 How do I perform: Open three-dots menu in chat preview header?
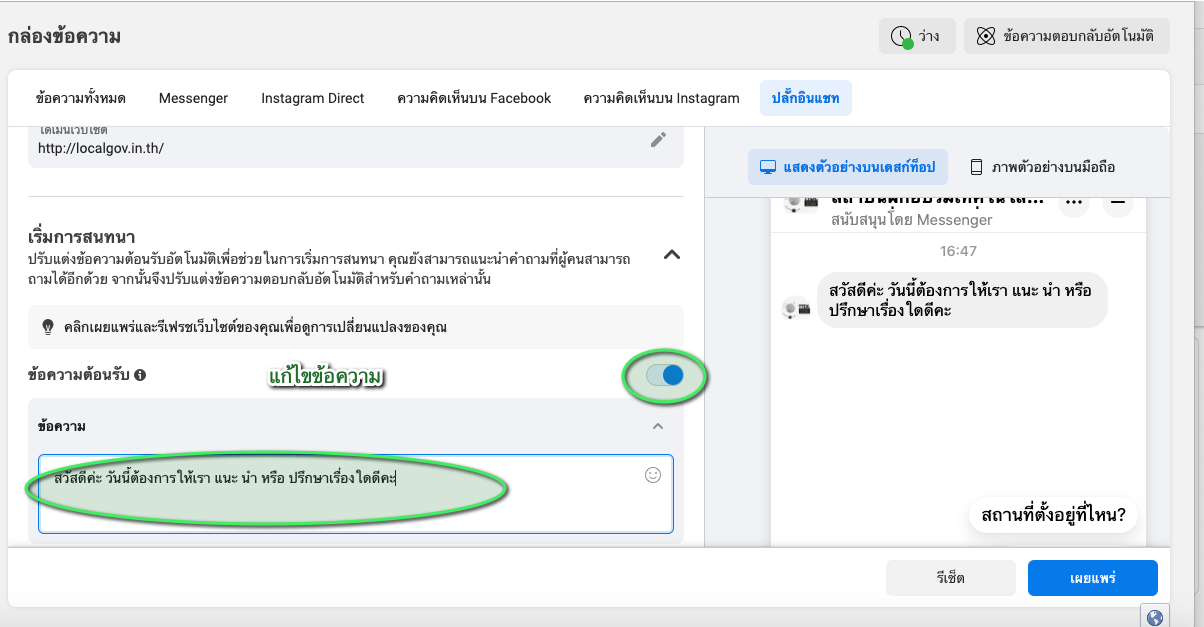1073,203
